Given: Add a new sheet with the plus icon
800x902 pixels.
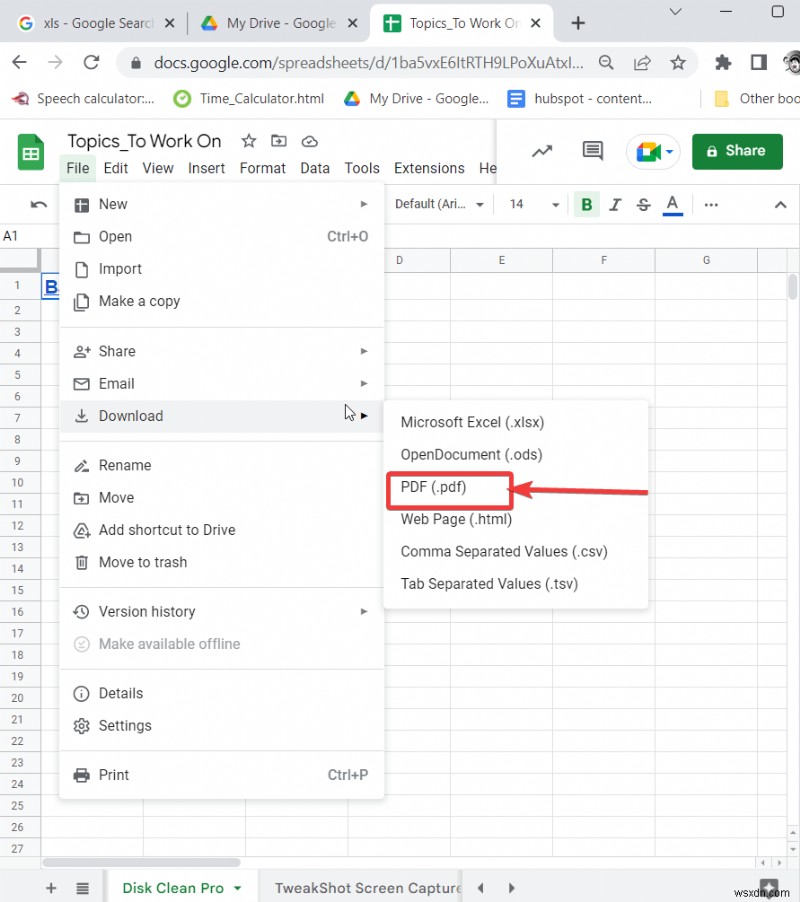Looking at the screenshot, I should pyautogui.click(x=50, y=887).
